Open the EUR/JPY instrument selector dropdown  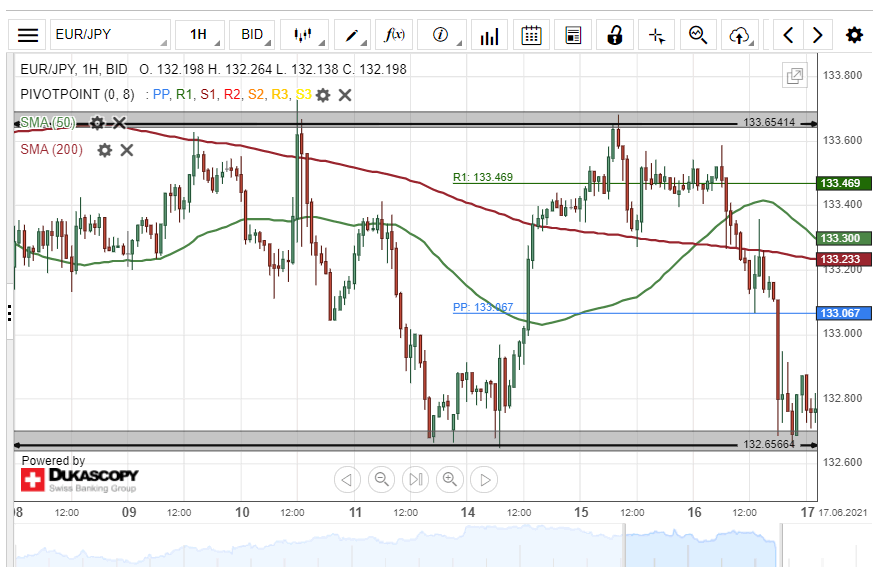[x=110, y=35]
